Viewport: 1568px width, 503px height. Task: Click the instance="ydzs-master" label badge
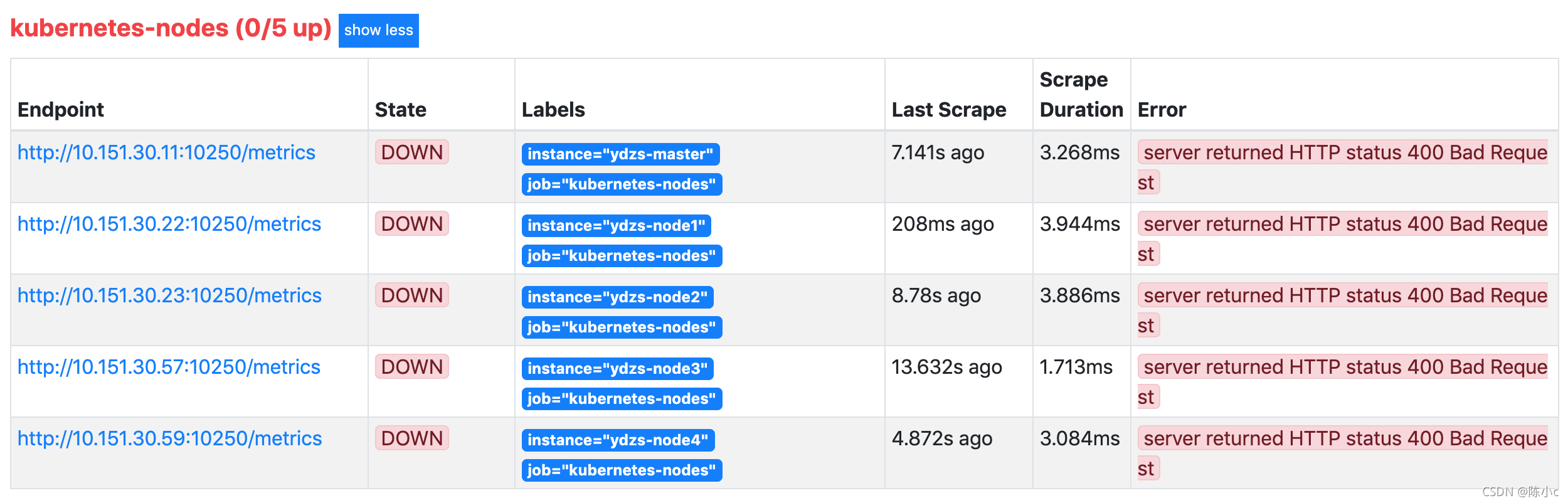[620, 154]
